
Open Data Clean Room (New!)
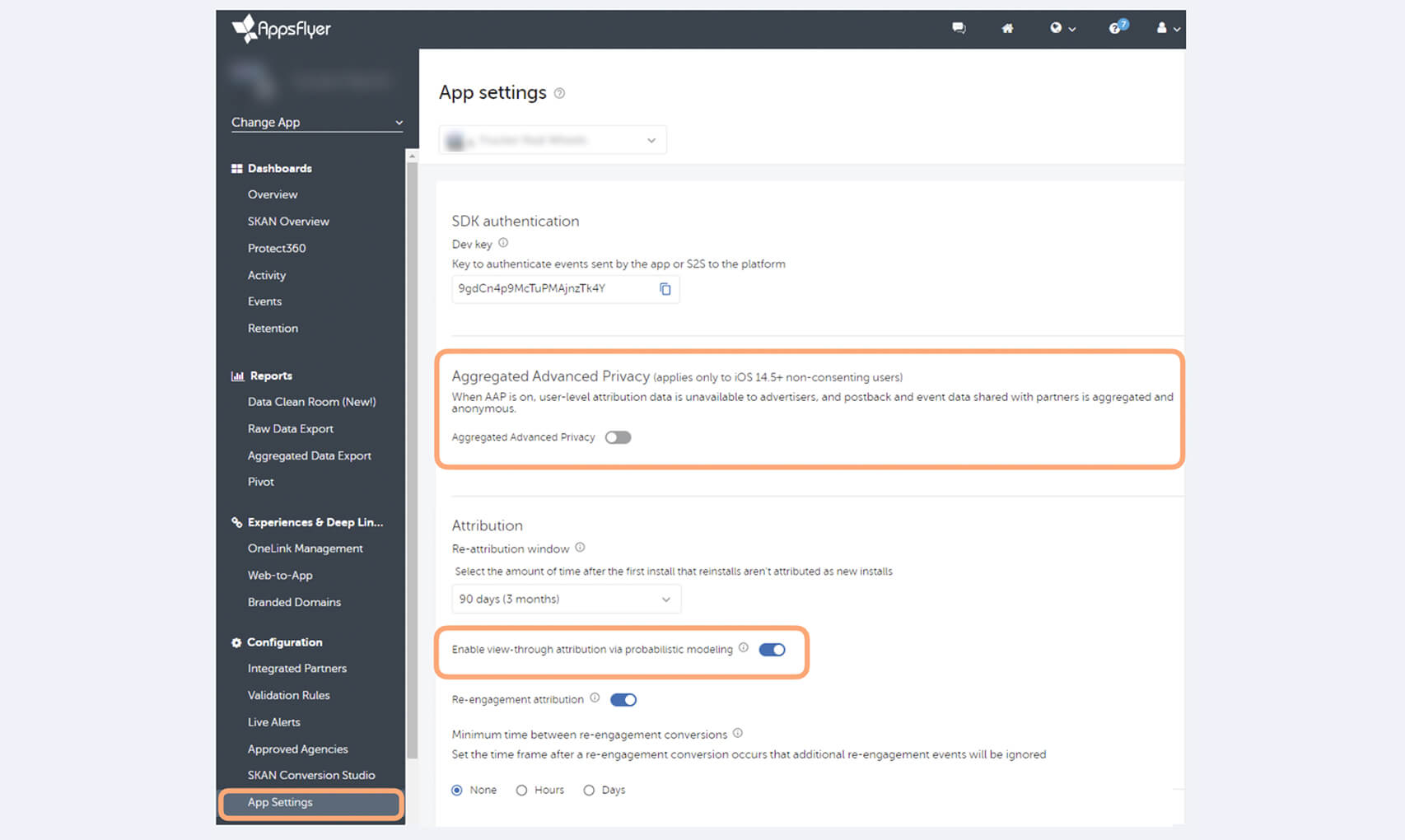(311, 402)
